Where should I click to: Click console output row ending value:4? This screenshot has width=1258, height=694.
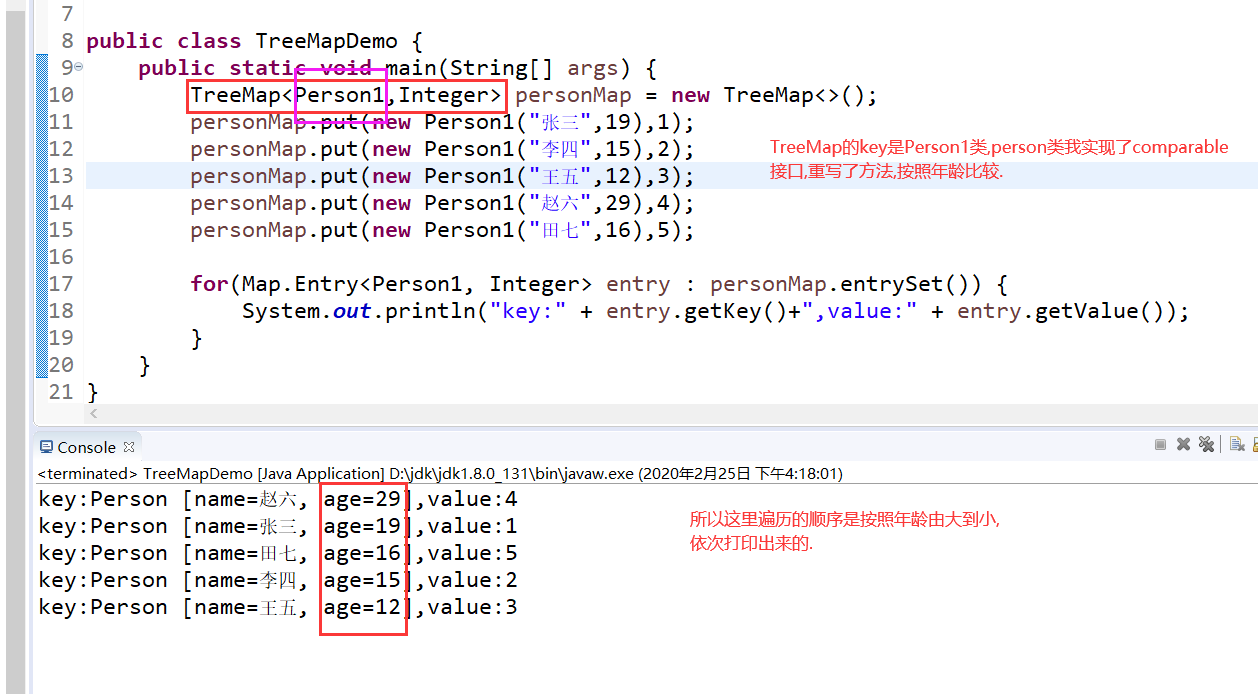click(278, 499)
